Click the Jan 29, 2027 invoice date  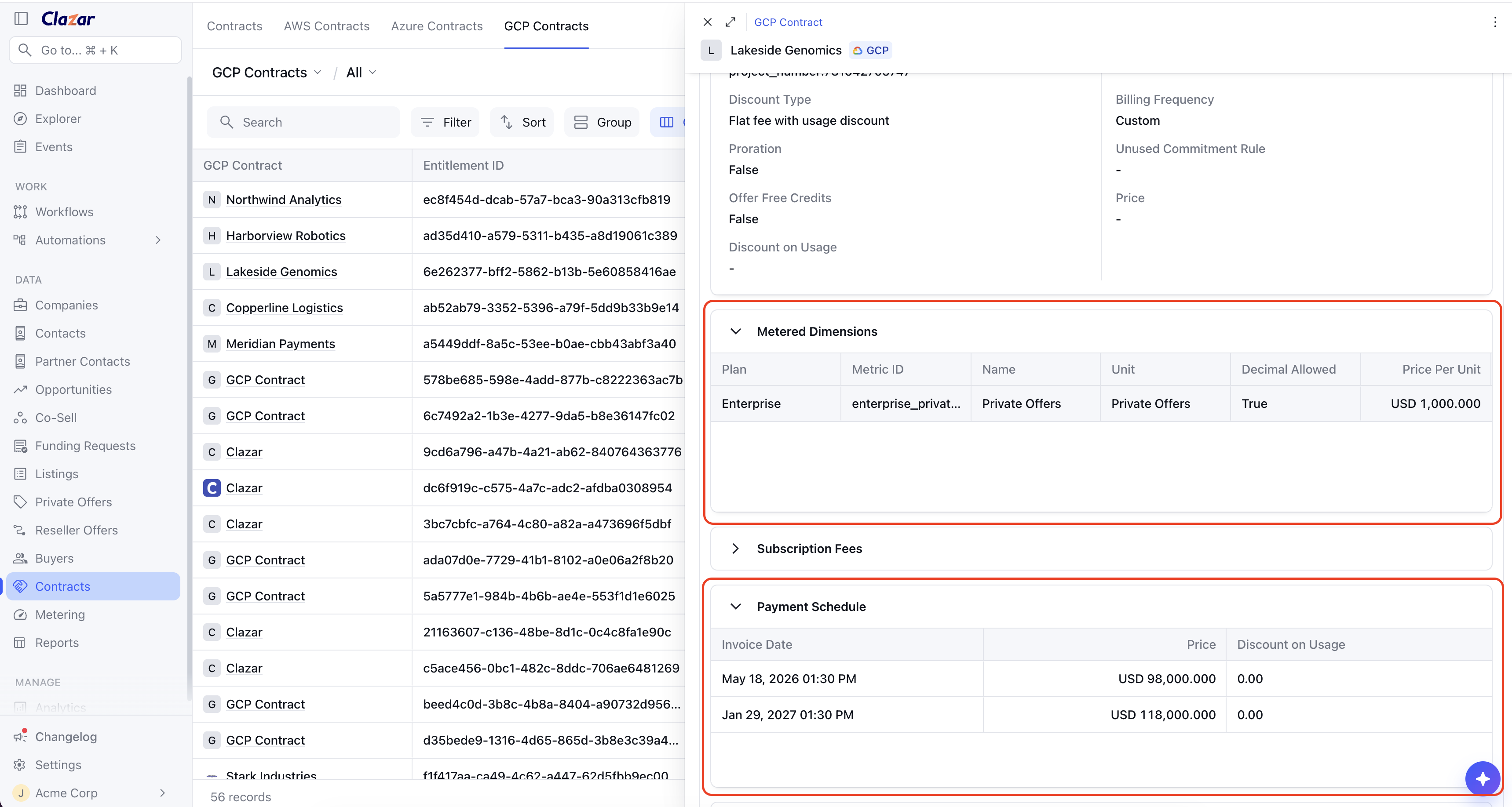tap(788, 715)
